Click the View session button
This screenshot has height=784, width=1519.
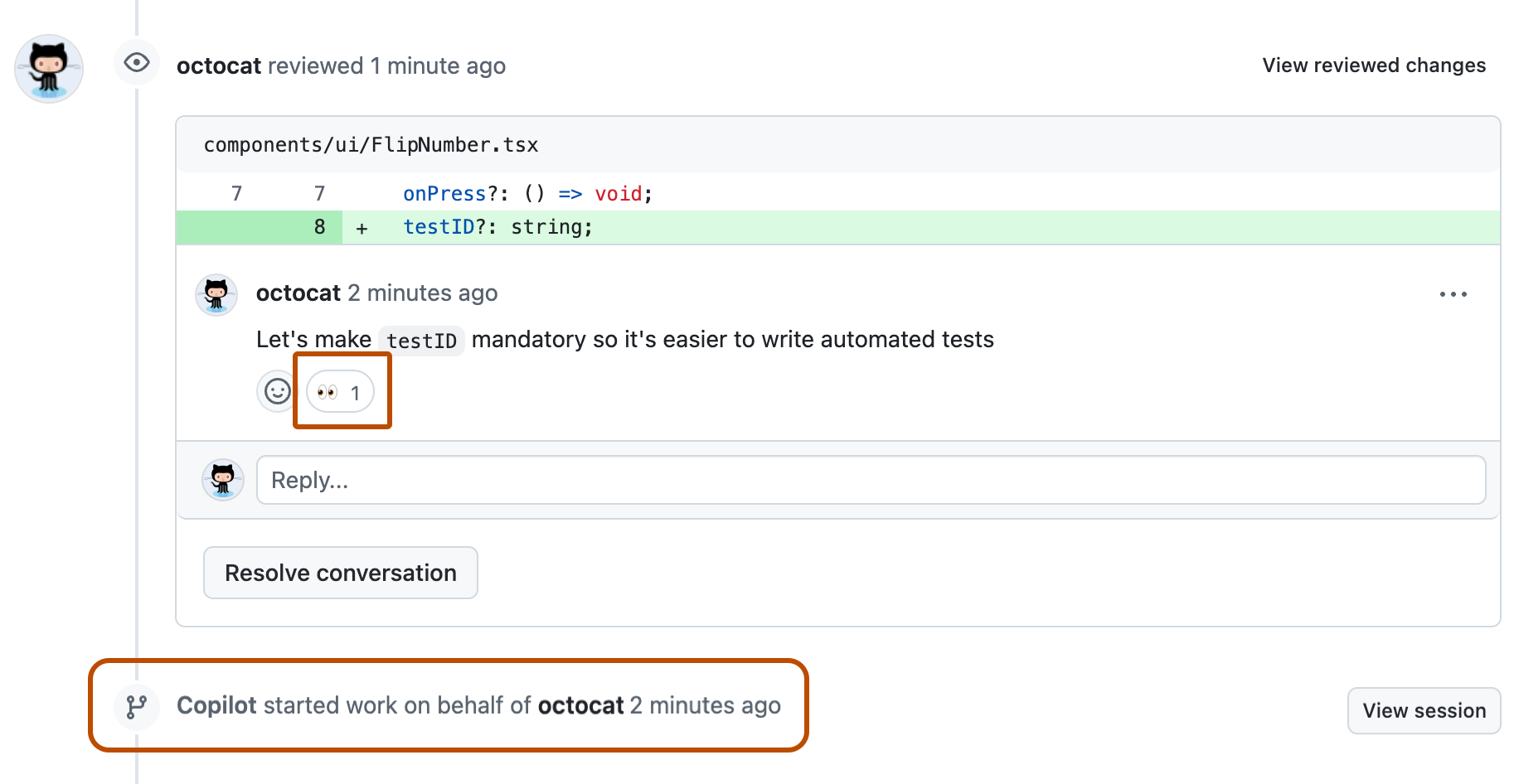coord(1424,710)
